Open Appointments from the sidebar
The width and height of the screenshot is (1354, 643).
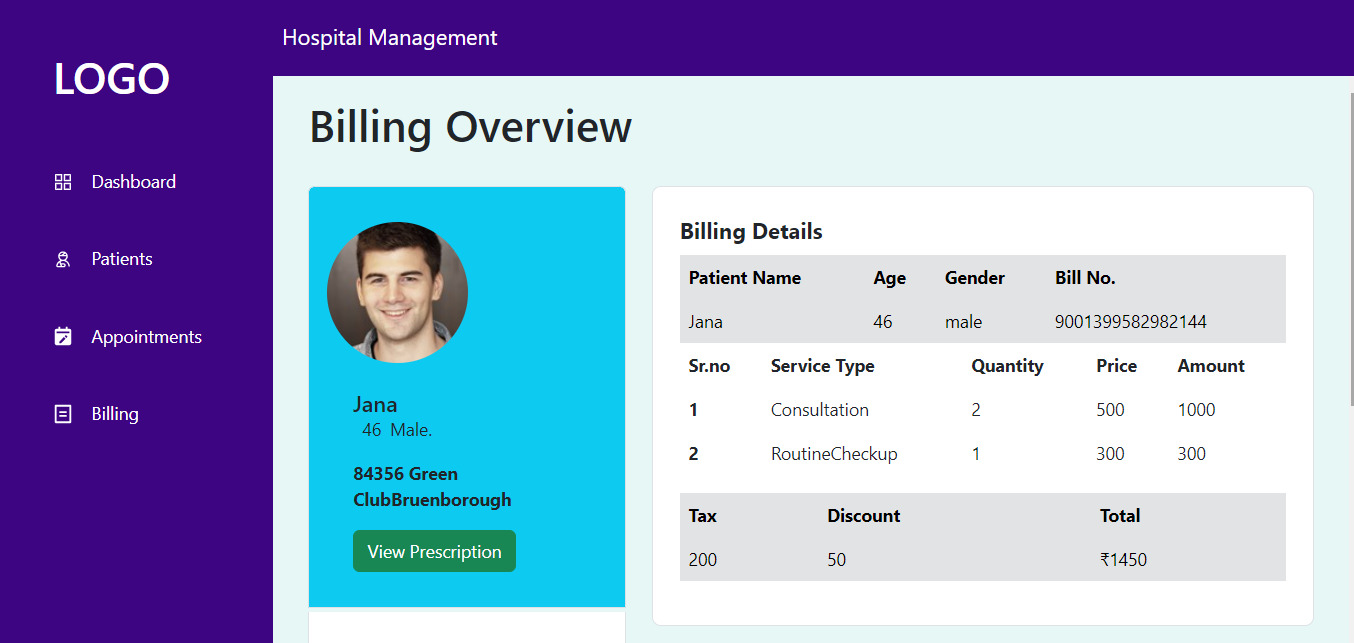146,337
